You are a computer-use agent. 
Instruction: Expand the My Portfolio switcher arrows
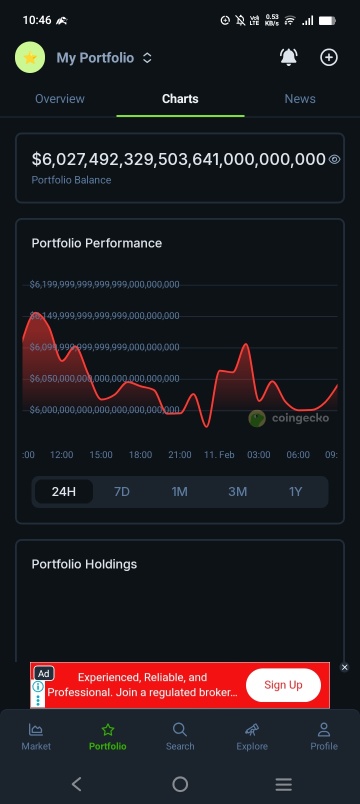point(147,58)
